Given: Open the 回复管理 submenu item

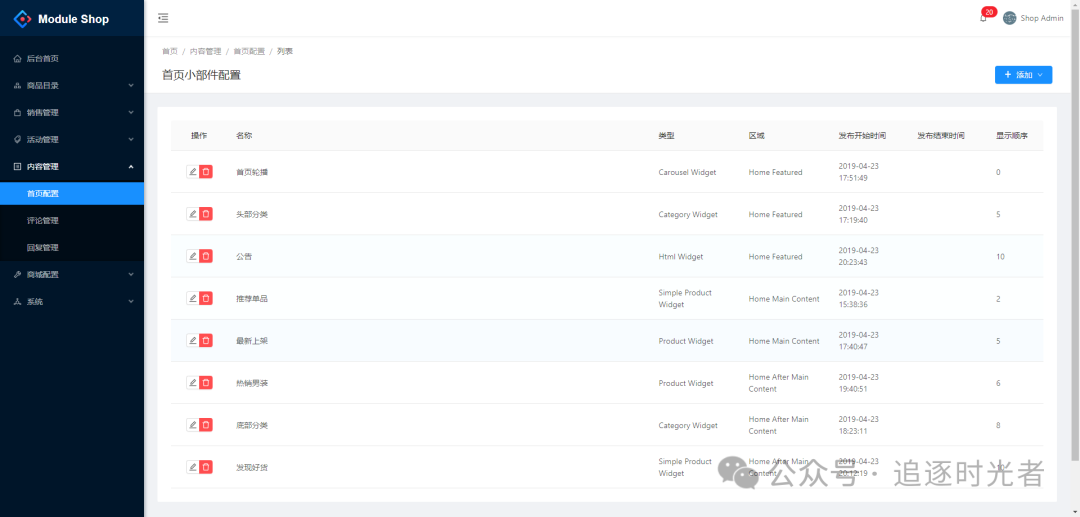Looking at the screenshot, I should click(72, 247).
